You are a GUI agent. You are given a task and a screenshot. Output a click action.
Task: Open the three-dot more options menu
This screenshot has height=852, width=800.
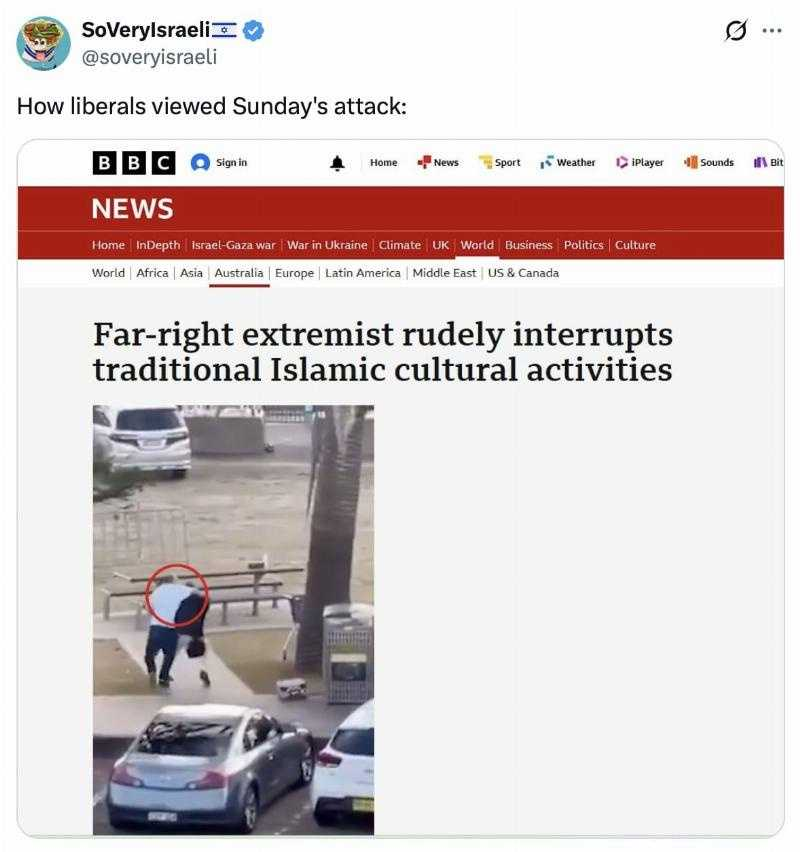coord(772,31)
